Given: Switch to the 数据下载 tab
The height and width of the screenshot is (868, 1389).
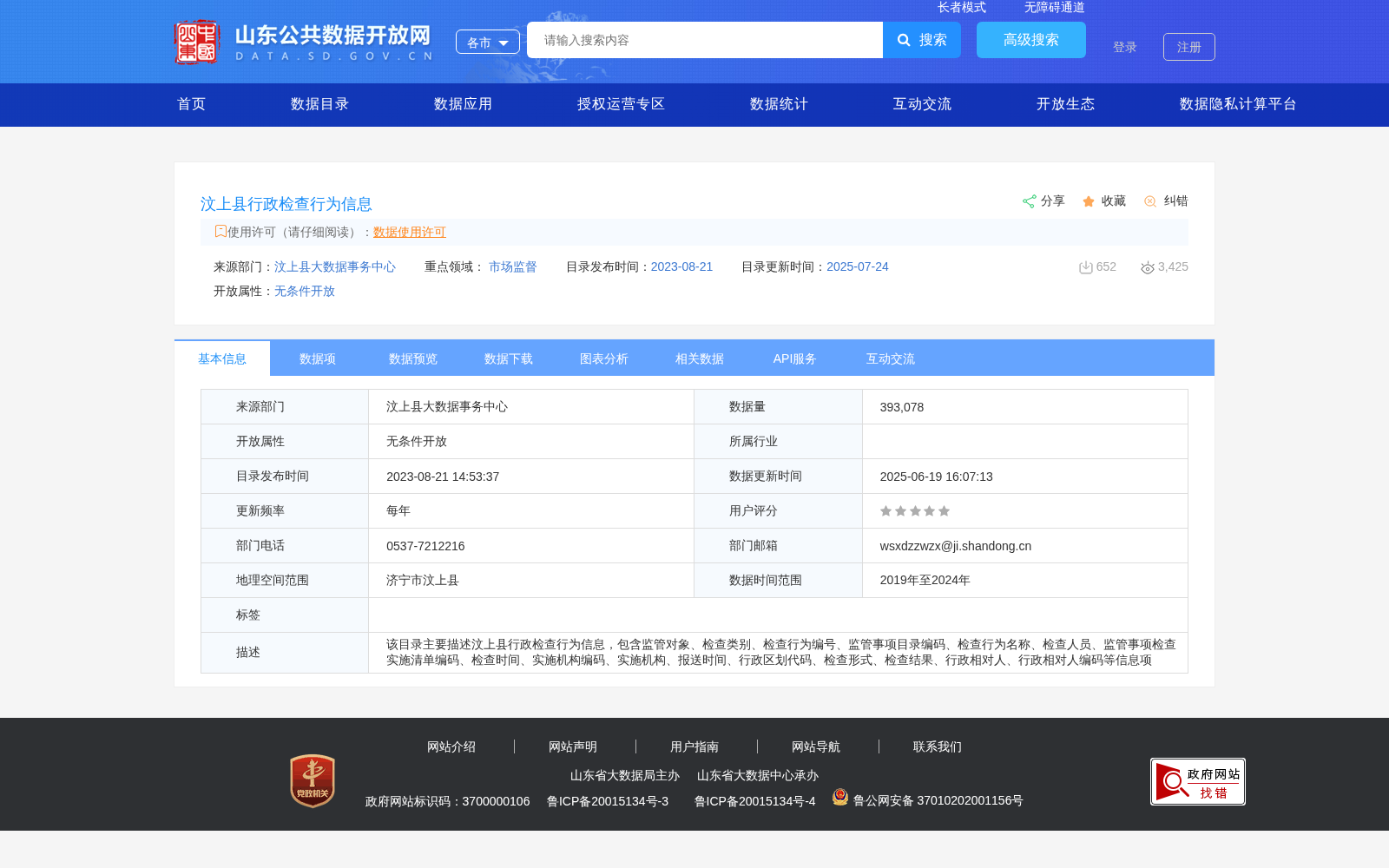Looking at the screenshot, I should (x=509, y=358).
